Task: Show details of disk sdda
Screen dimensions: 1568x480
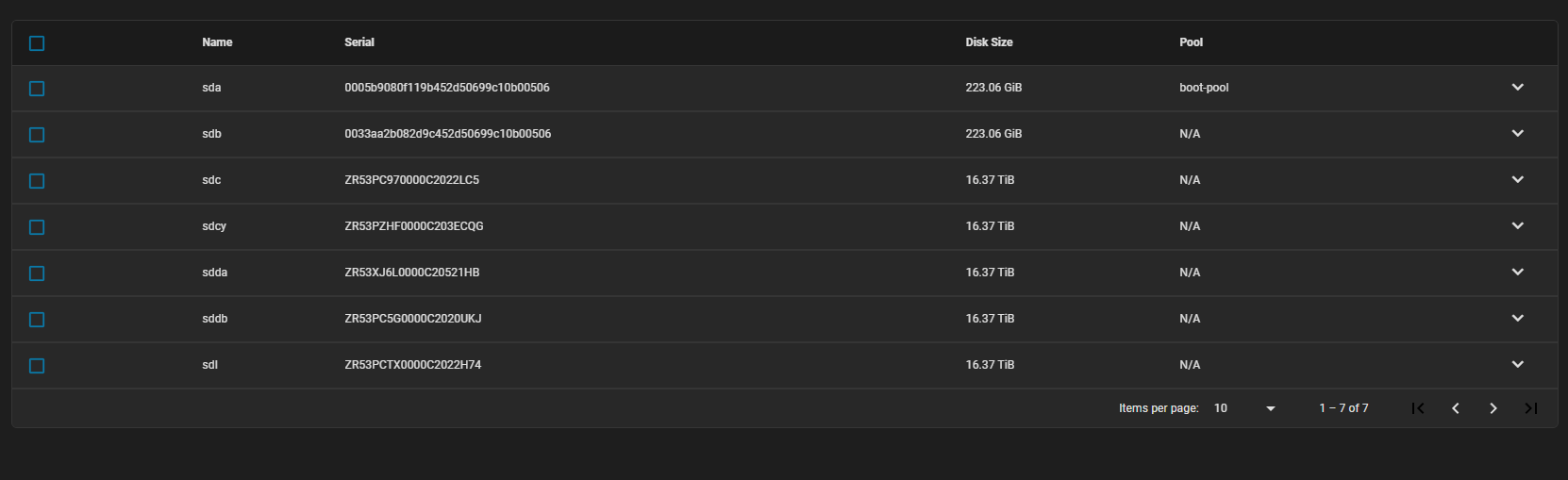Action: [x=1518, y=272]
